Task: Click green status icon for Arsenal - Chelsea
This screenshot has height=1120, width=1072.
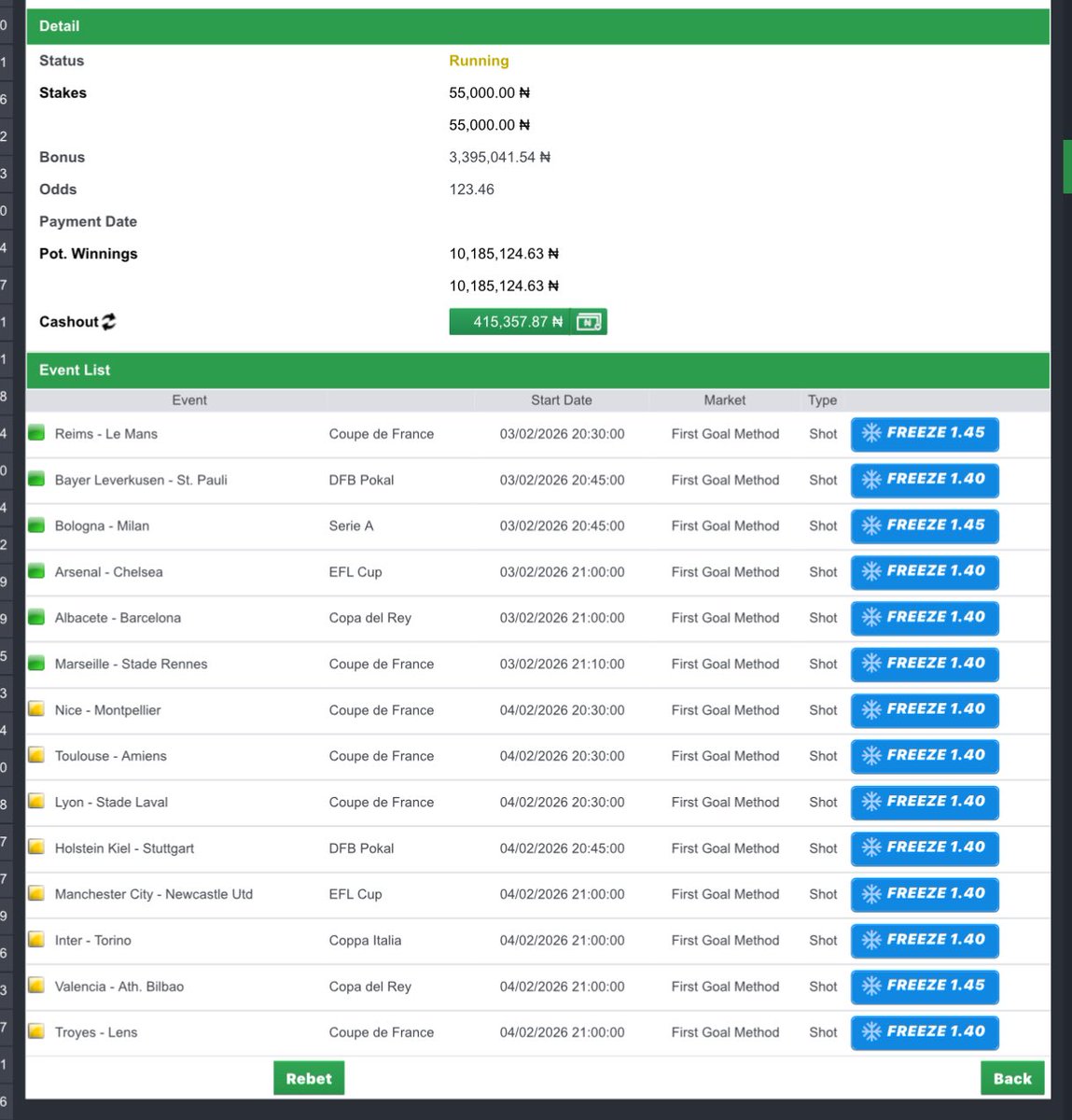Action: tap(36, 571)
